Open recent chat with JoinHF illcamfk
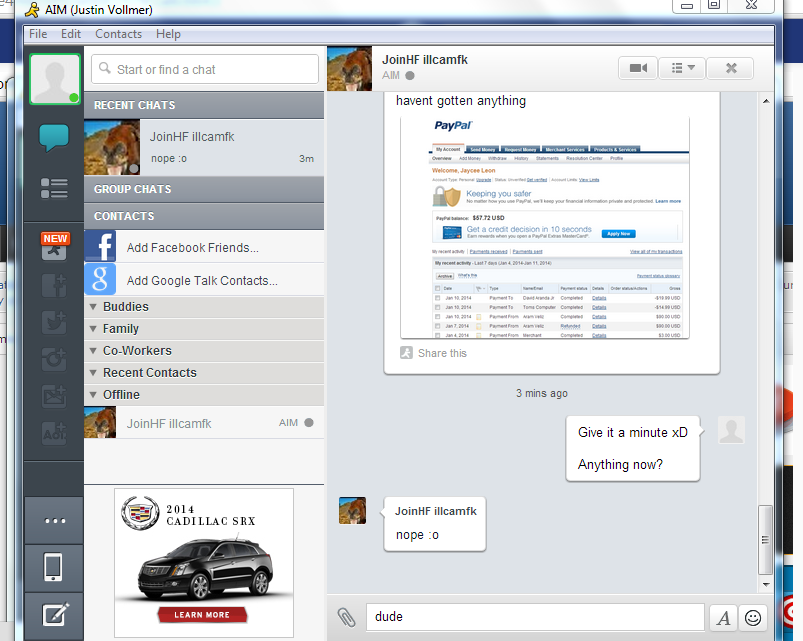Viewport: 803px width, 641px height. click(x=204, y=147)
